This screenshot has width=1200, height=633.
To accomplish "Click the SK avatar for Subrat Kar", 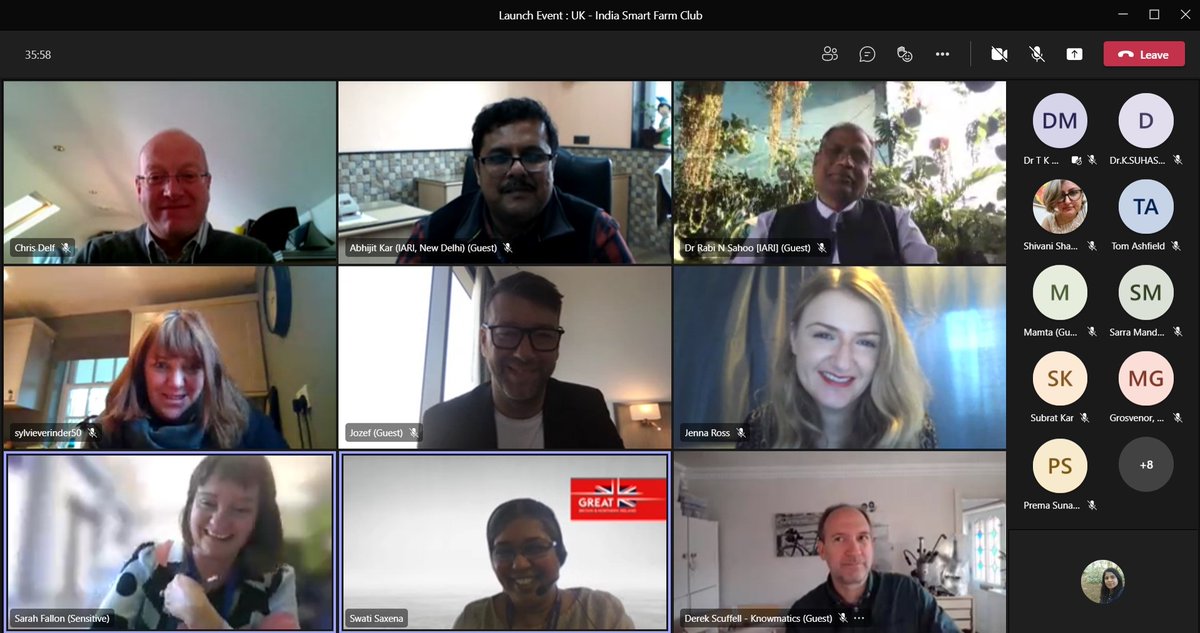I will point(1060,379).
